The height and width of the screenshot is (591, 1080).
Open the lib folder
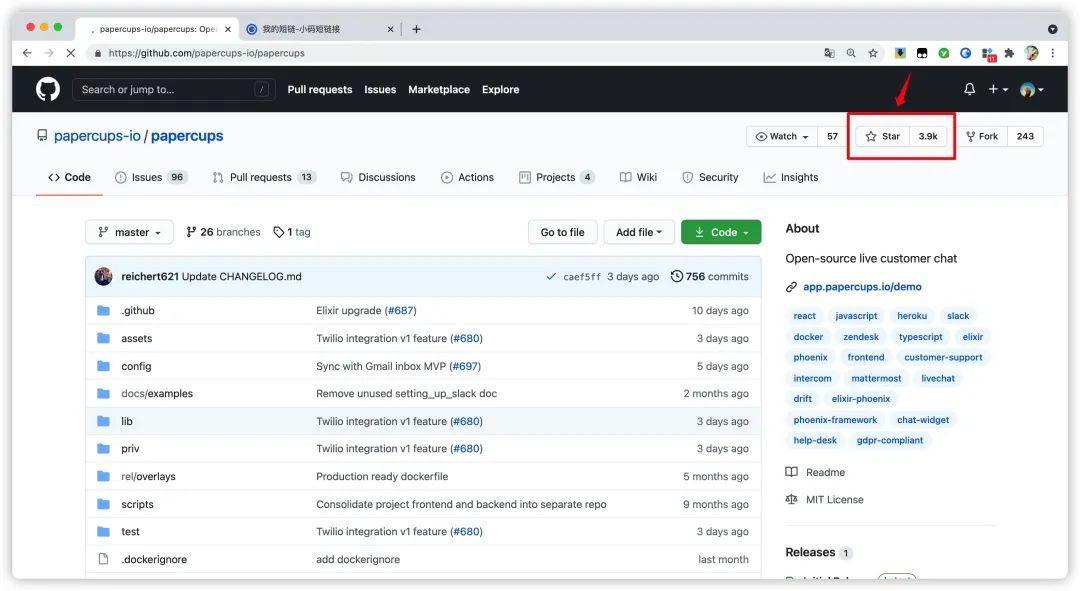127,421
